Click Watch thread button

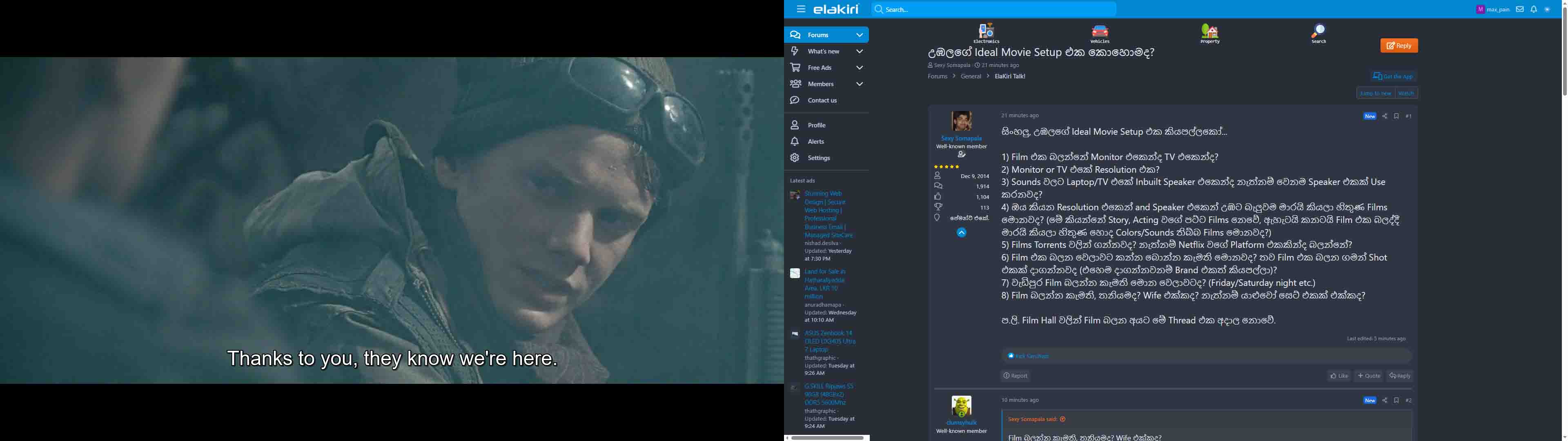1407,94
